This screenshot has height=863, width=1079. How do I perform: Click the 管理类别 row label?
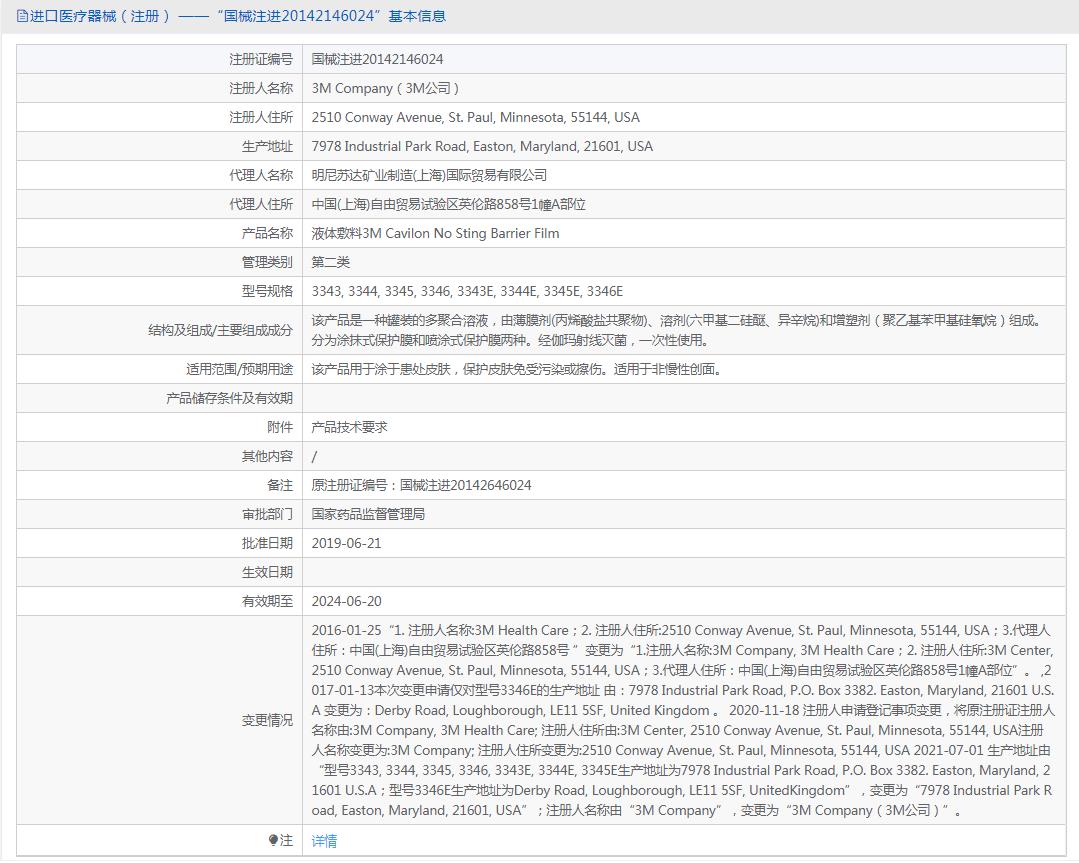pyautogui.click(x=267, y=262)
